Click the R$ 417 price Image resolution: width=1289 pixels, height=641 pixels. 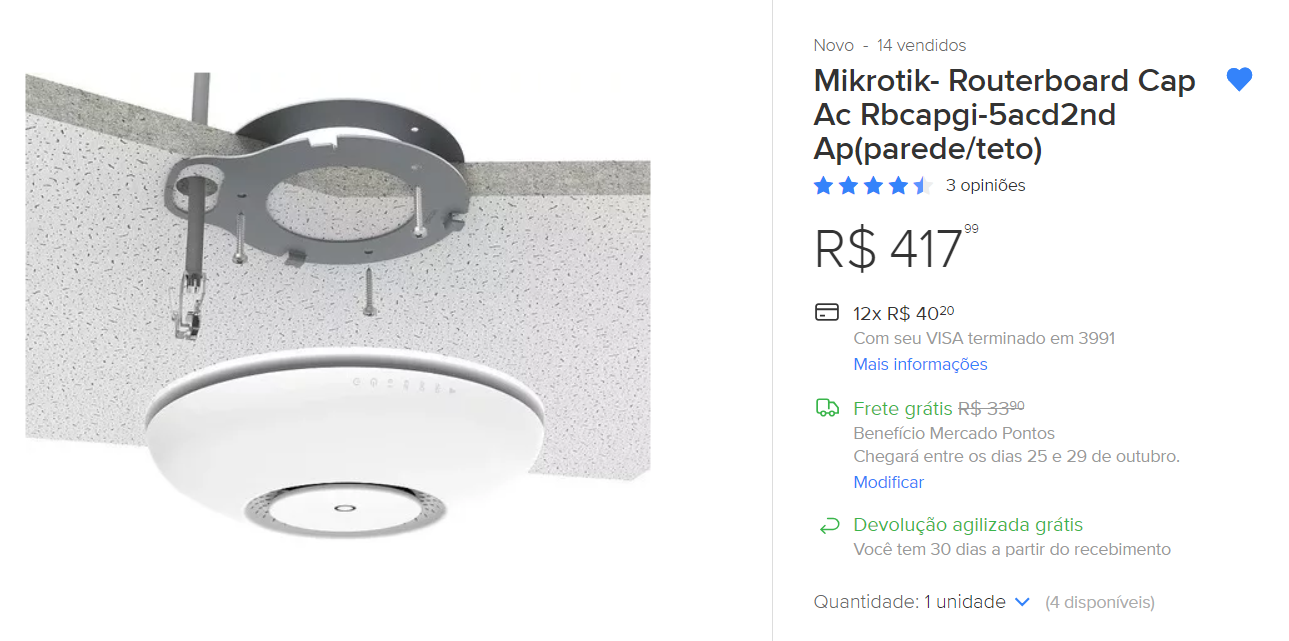[896, 248]
